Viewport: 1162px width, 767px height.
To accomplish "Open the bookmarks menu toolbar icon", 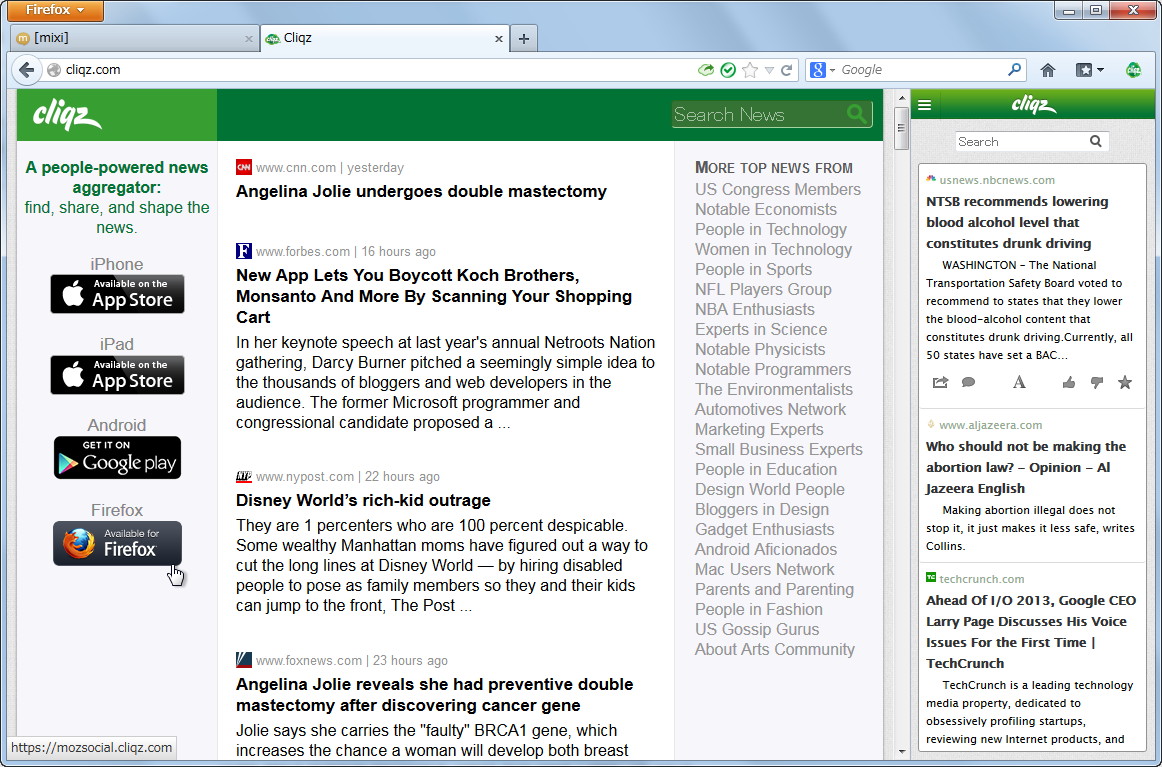I will 1084,70.
